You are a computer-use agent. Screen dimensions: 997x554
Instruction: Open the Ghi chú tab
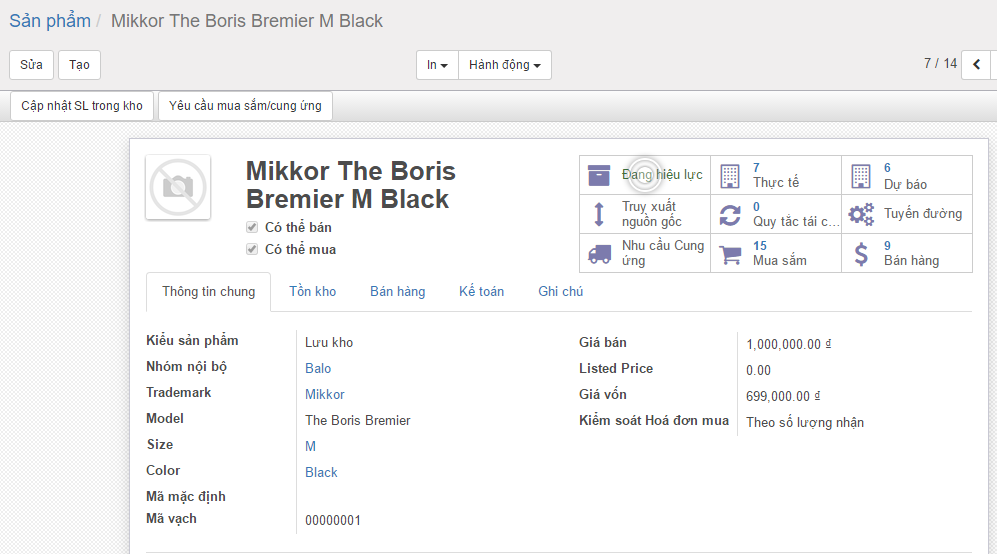click(560, 291)
